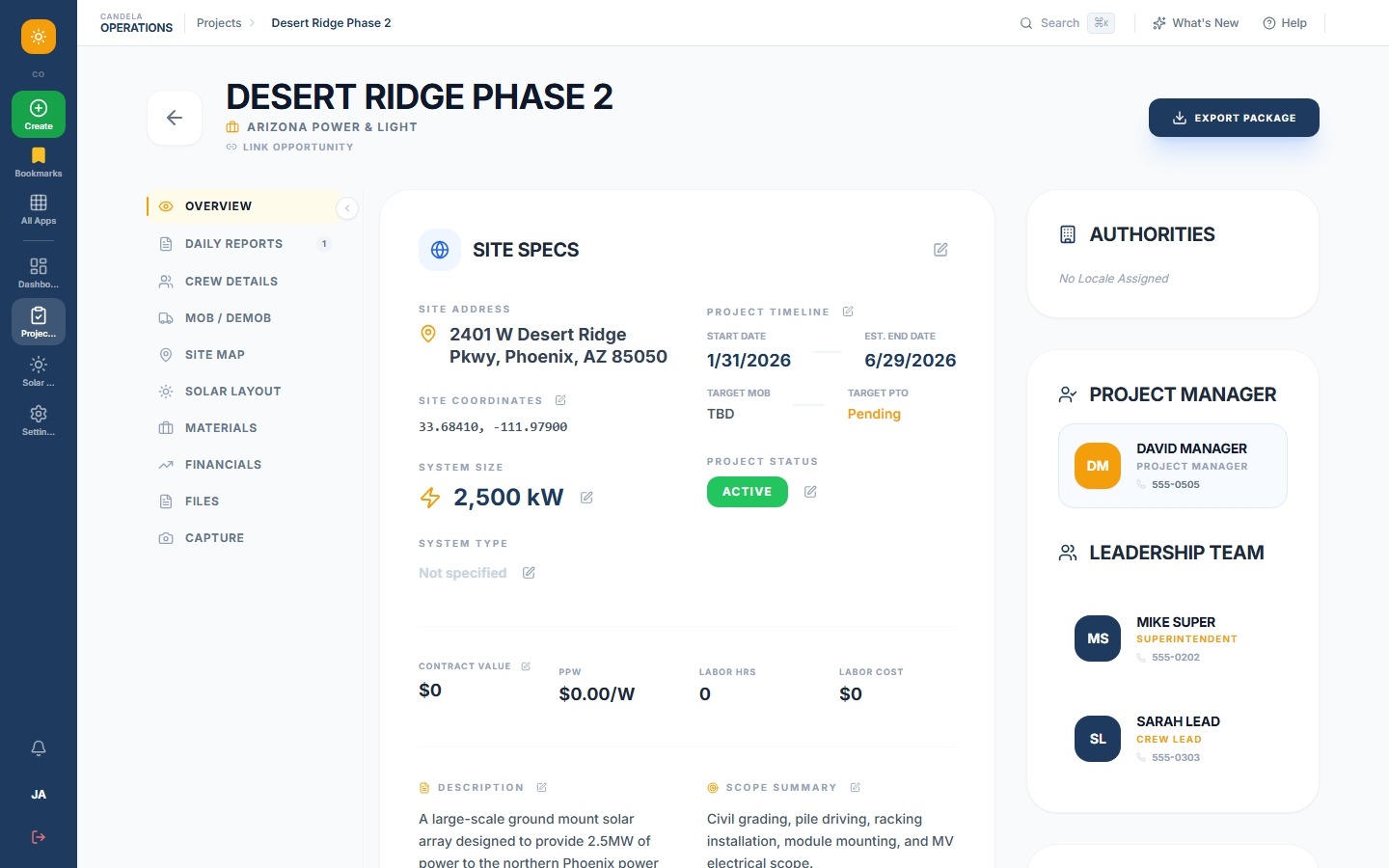Image resolution: width=1389 pixels, height=868 pixels.
Task: Click start date 1/31/2026
Action: [x=749, y=361]
